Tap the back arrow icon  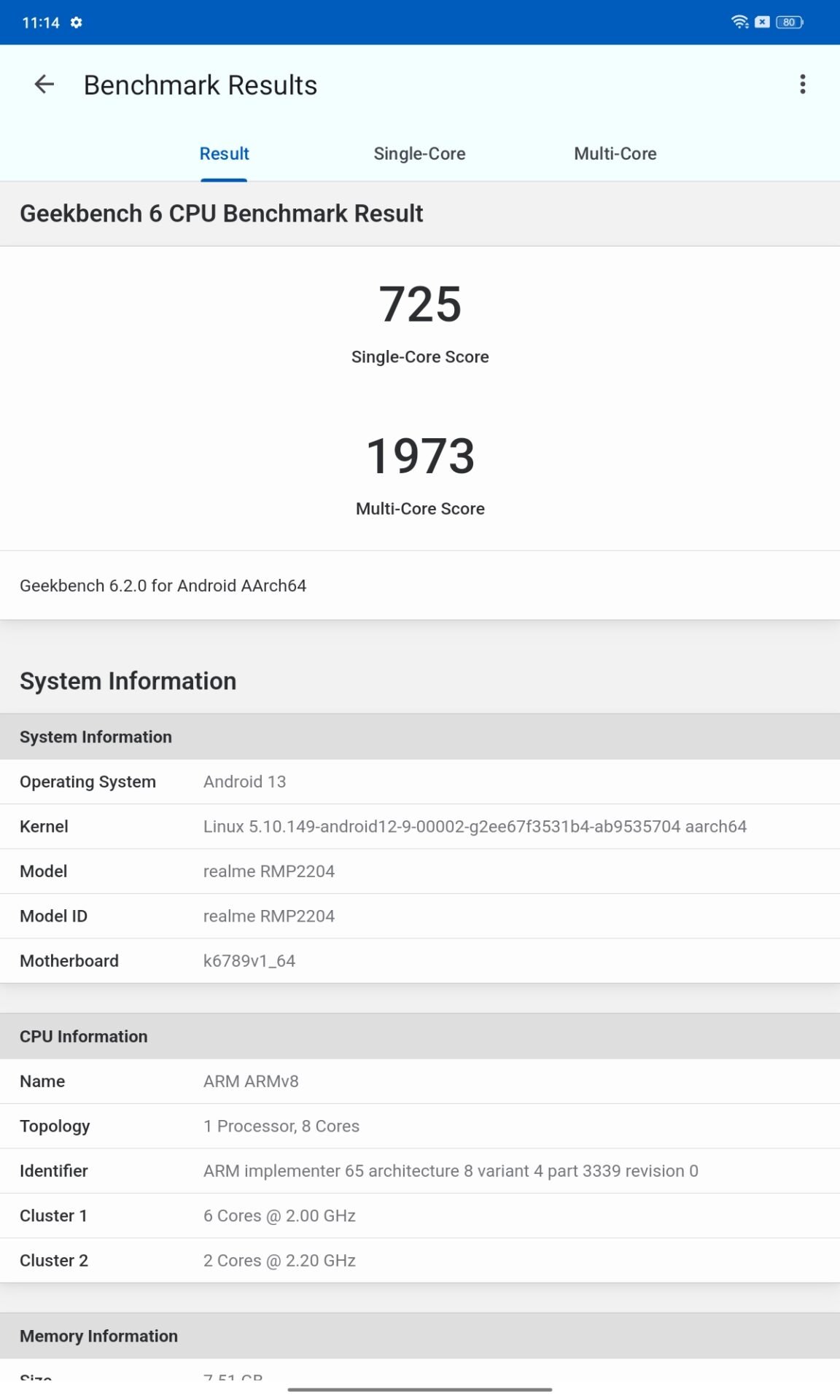[x=44, y=85]
